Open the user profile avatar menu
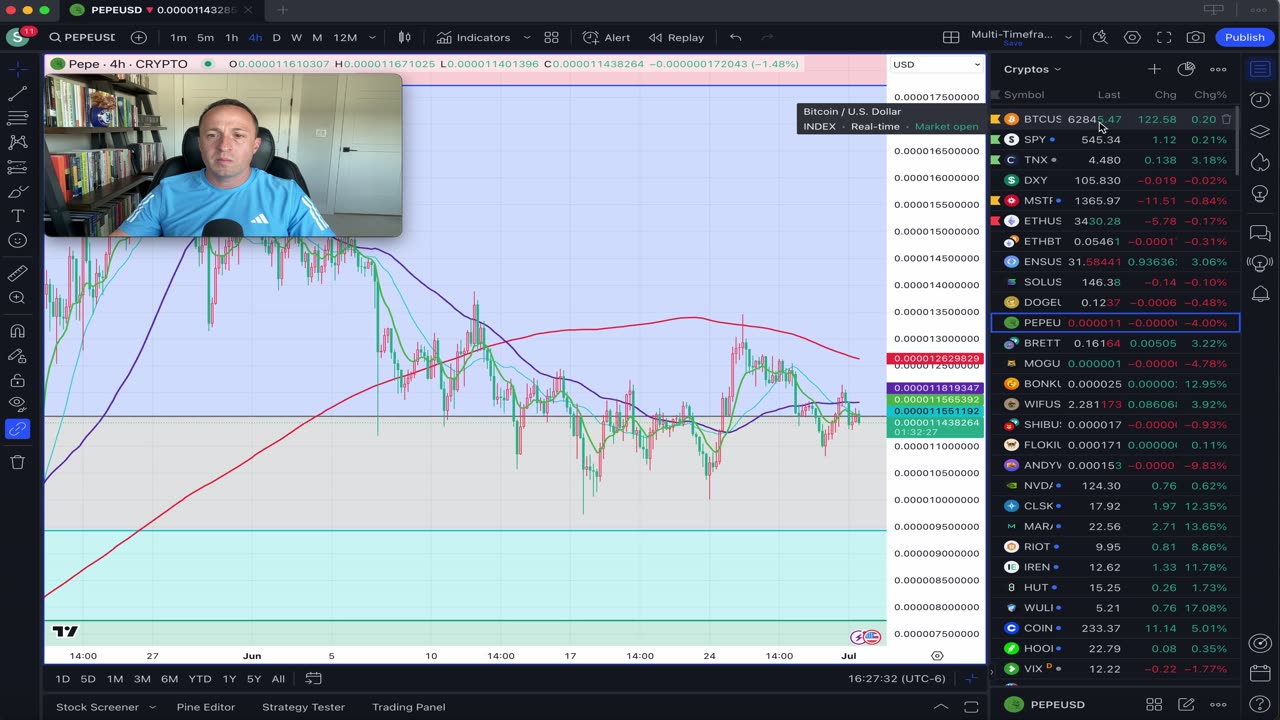Image resolution: width=1280 pixels, height=720 pixels. (17, 37)
